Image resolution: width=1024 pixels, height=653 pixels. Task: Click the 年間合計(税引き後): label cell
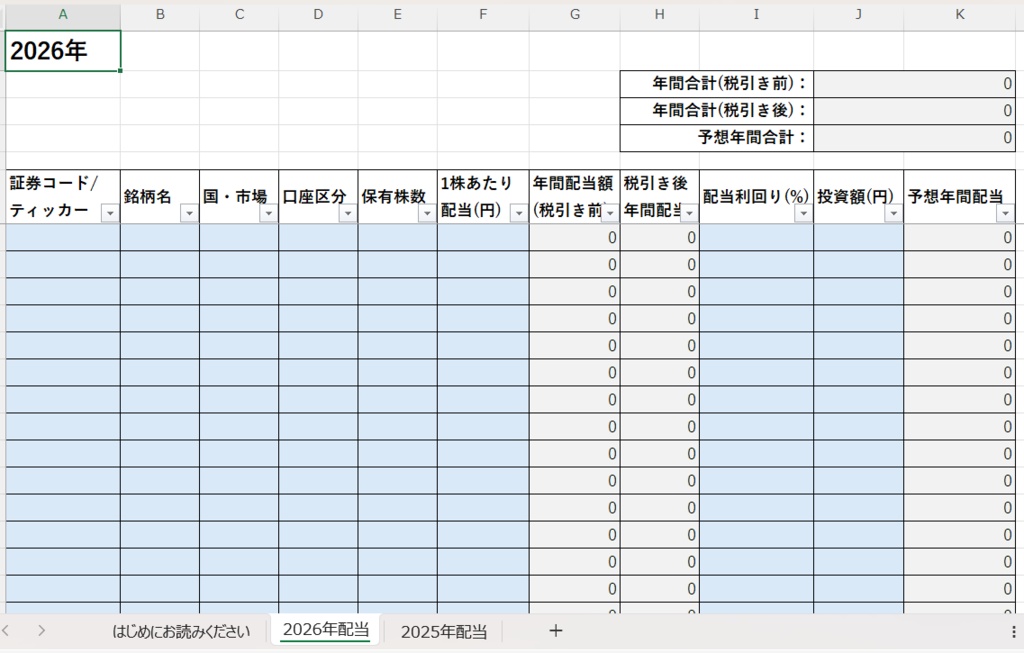(x=716, y=110)
